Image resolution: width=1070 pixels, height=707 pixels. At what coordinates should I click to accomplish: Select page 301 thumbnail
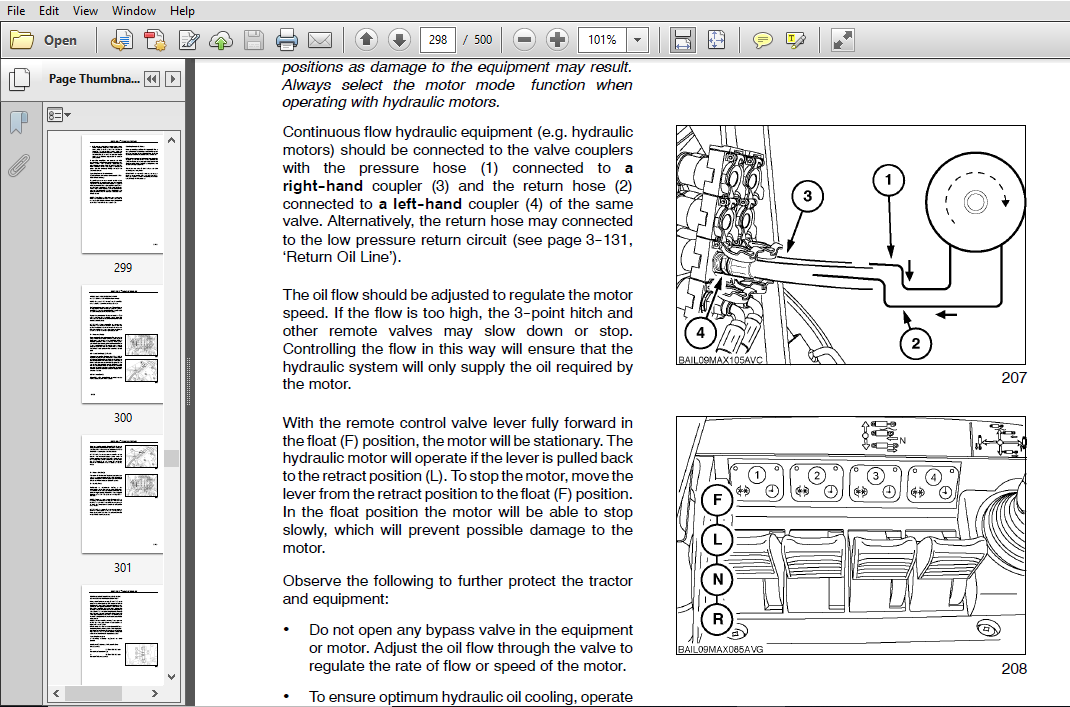point(122,494)
